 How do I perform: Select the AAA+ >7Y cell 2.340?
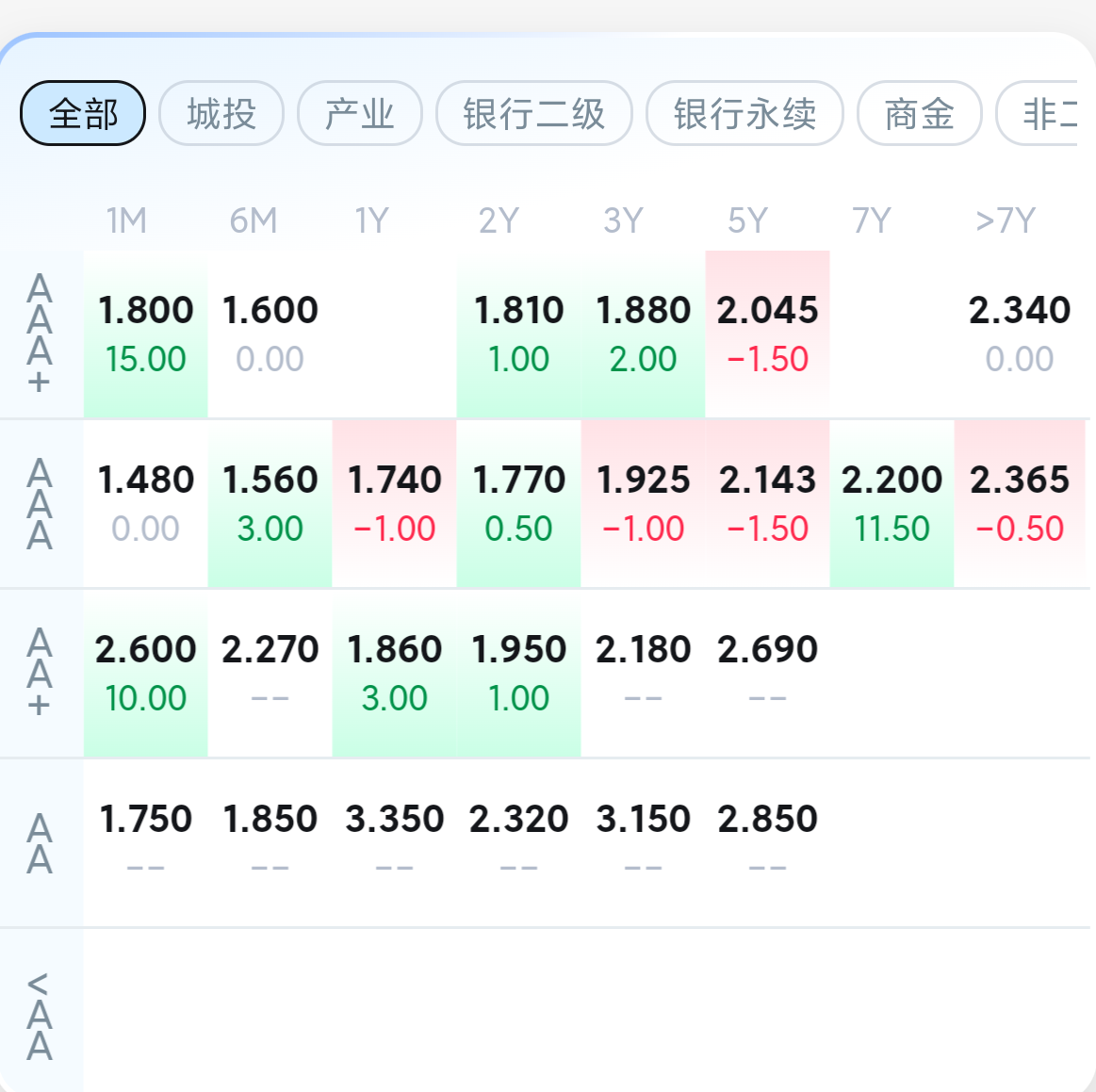(x=1019, y=334)
